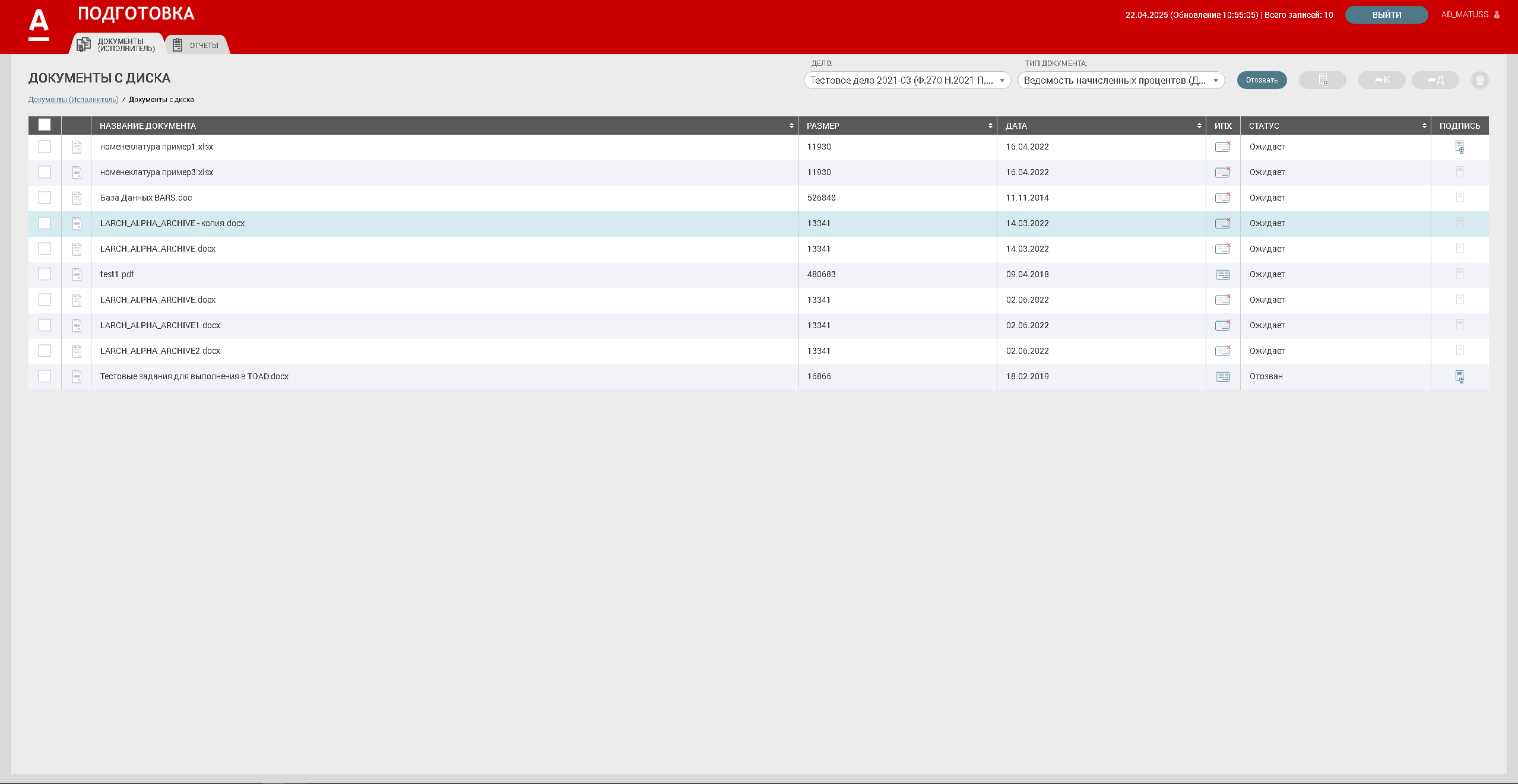Click ИПХ card icon for номенклатура пример3.xlsx
The image size is (1518, 784).
tap(1223, 172)
